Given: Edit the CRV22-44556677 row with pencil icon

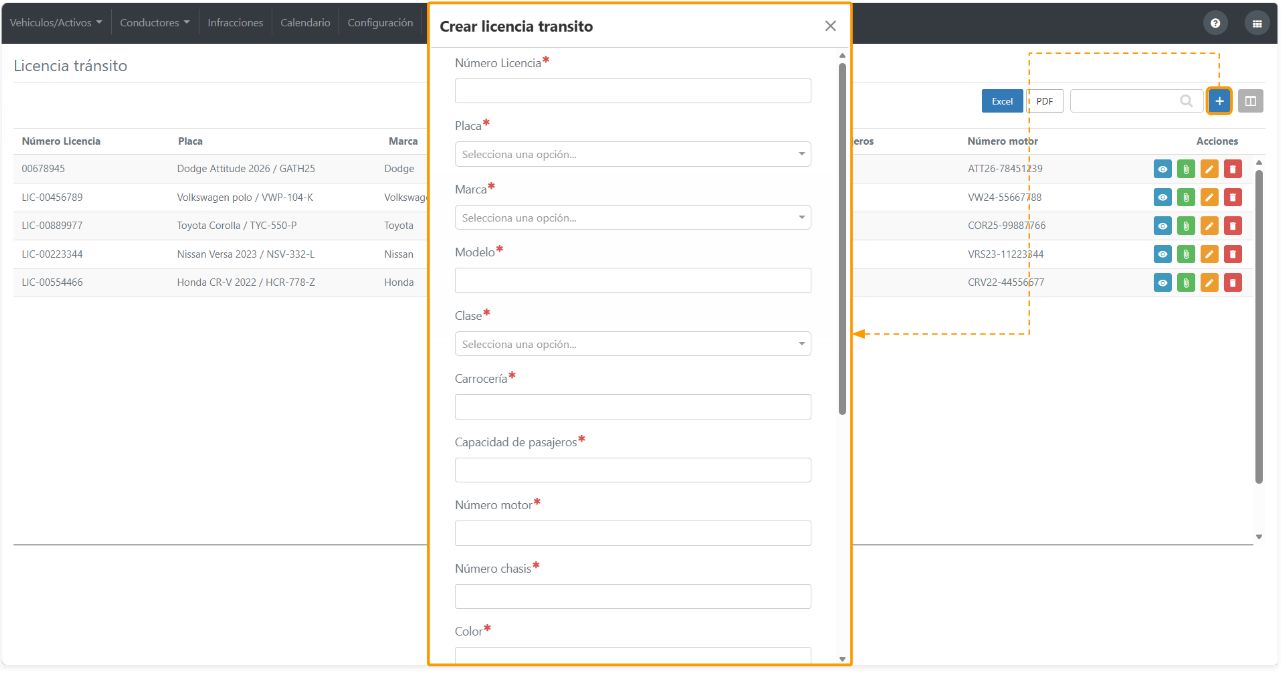Looking at the screenshot, I should click(1209, 283).
